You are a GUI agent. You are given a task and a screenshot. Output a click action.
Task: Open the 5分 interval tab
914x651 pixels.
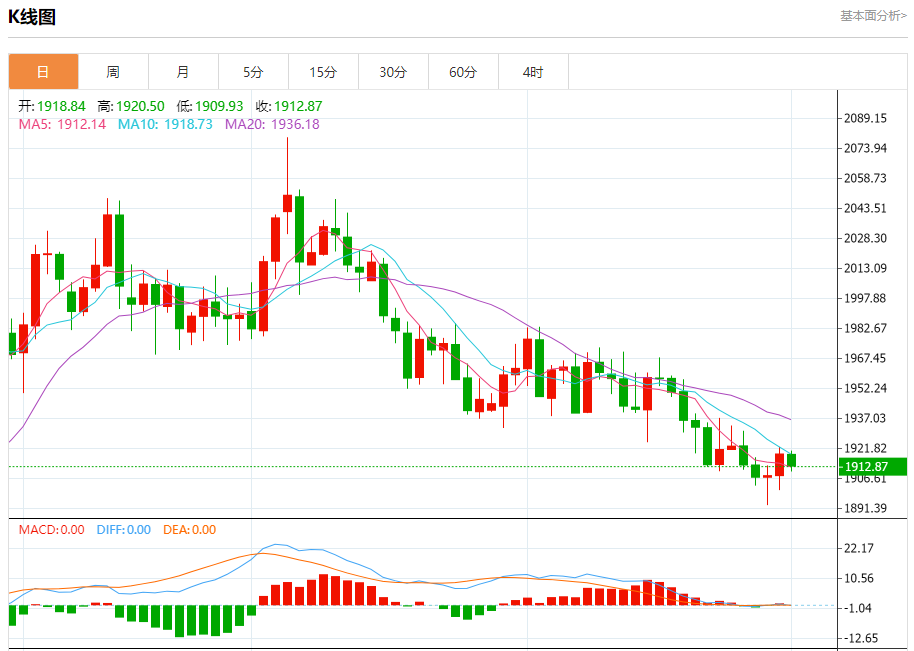click(253, 72)
